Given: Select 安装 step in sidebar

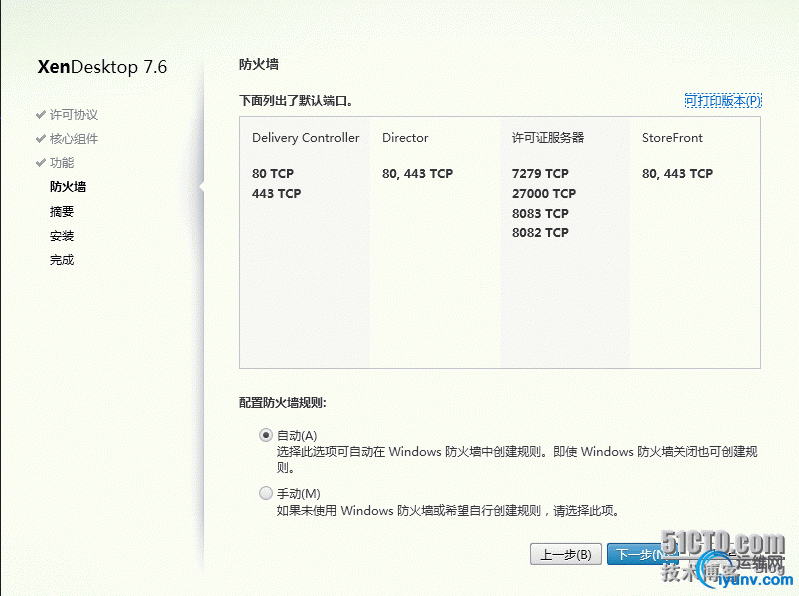Looking at the screenshot, I should pyautogui.click(x=62, y=236).
